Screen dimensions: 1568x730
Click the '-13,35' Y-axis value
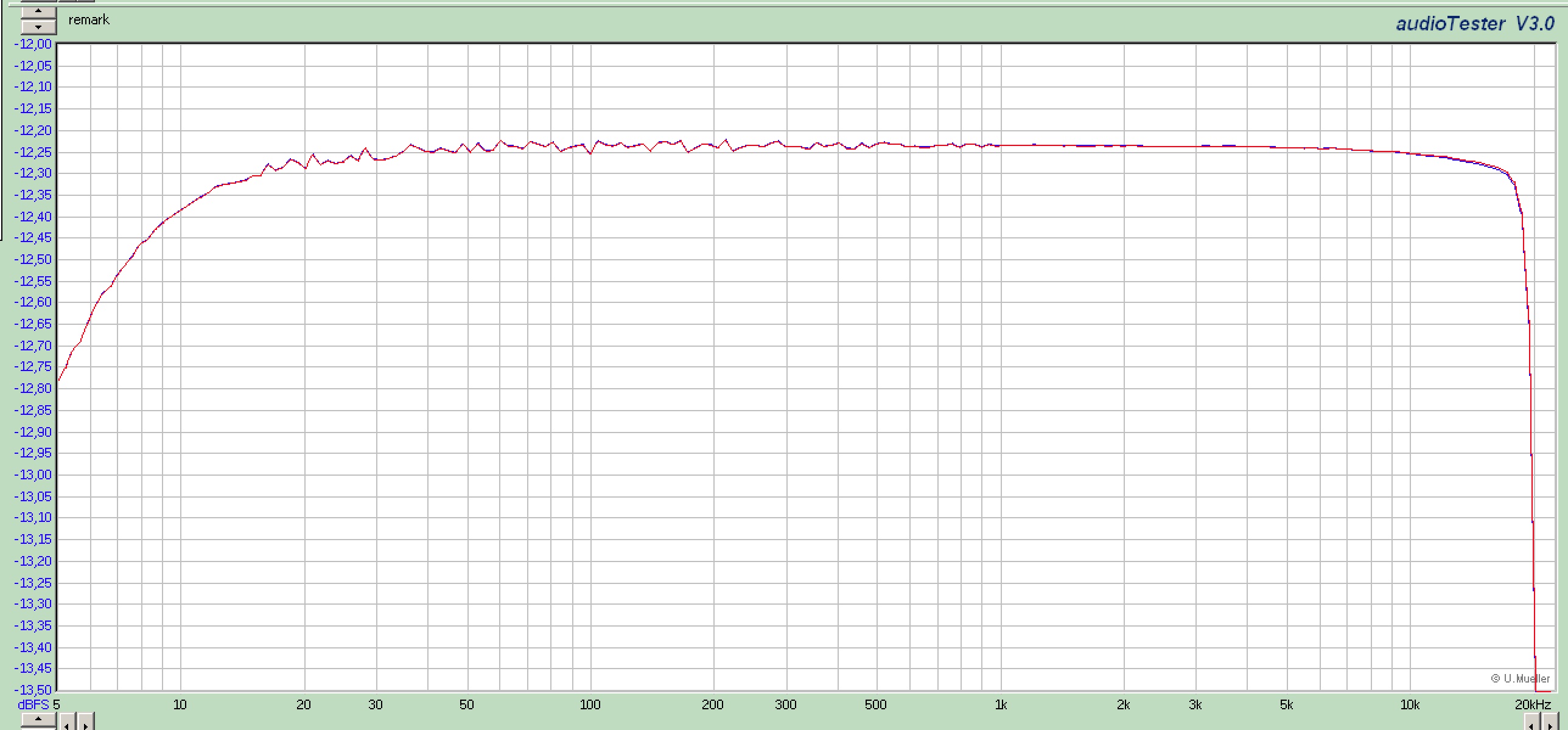point(33,625)
